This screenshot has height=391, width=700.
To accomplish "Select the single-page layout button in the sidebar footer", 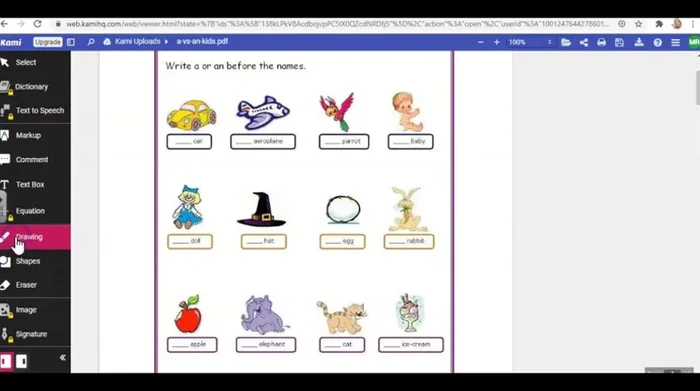I will 6,361.
